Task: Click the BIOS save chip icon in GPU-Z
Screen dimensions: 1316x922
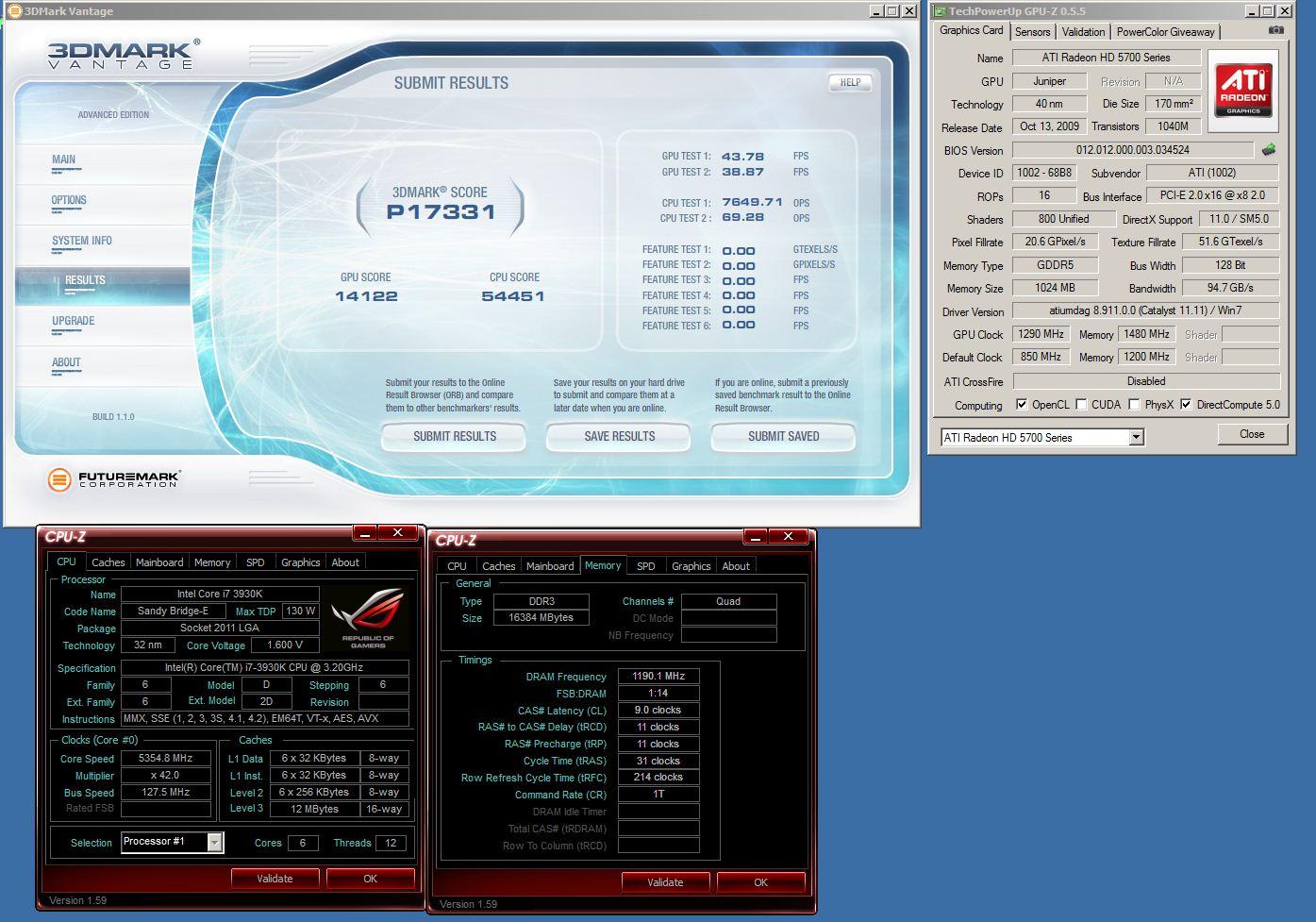Action: click(1269, 150)
